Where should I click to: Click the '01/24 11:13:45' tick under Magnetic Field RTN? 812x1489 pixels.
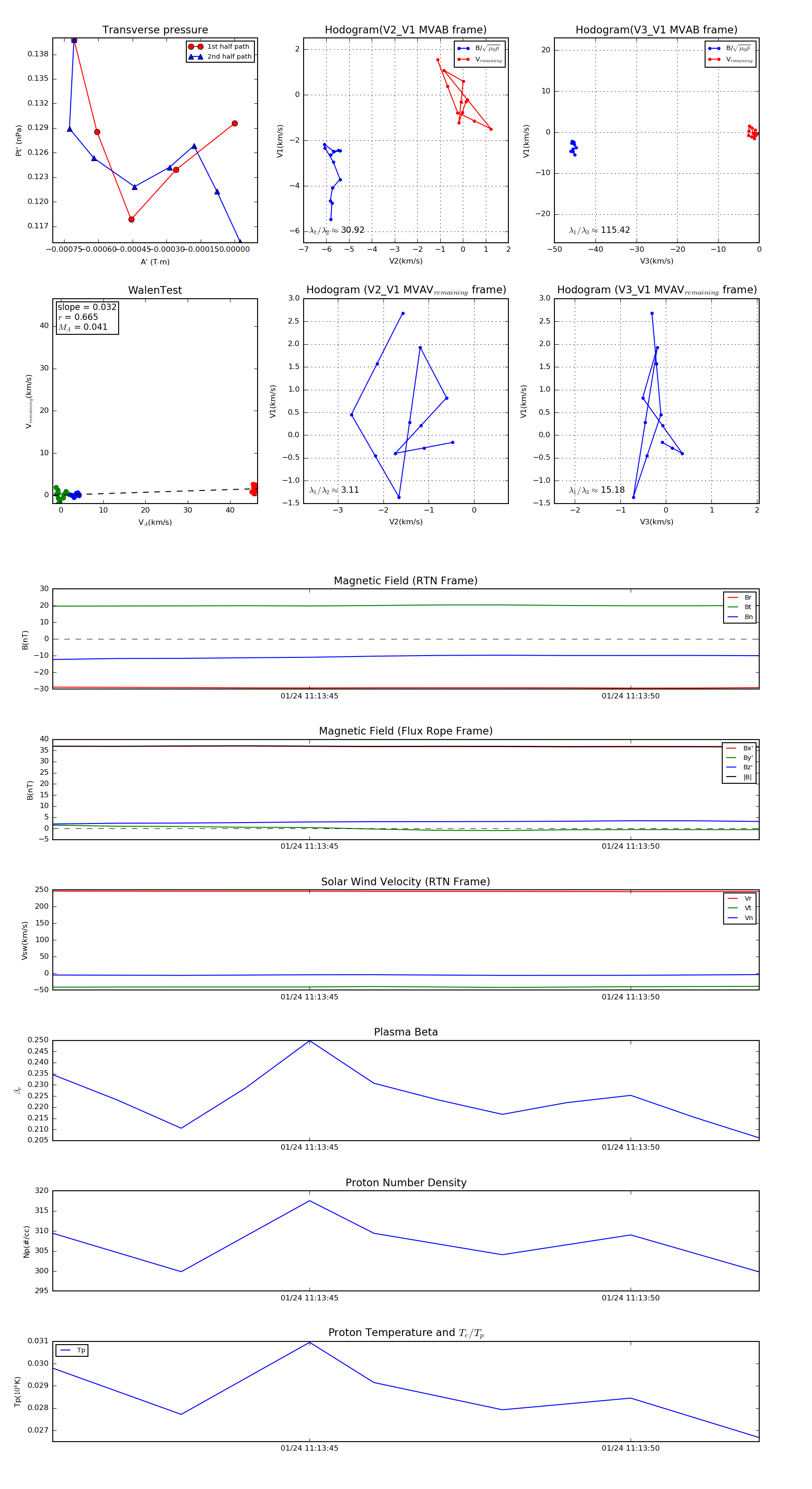[310, 696]
